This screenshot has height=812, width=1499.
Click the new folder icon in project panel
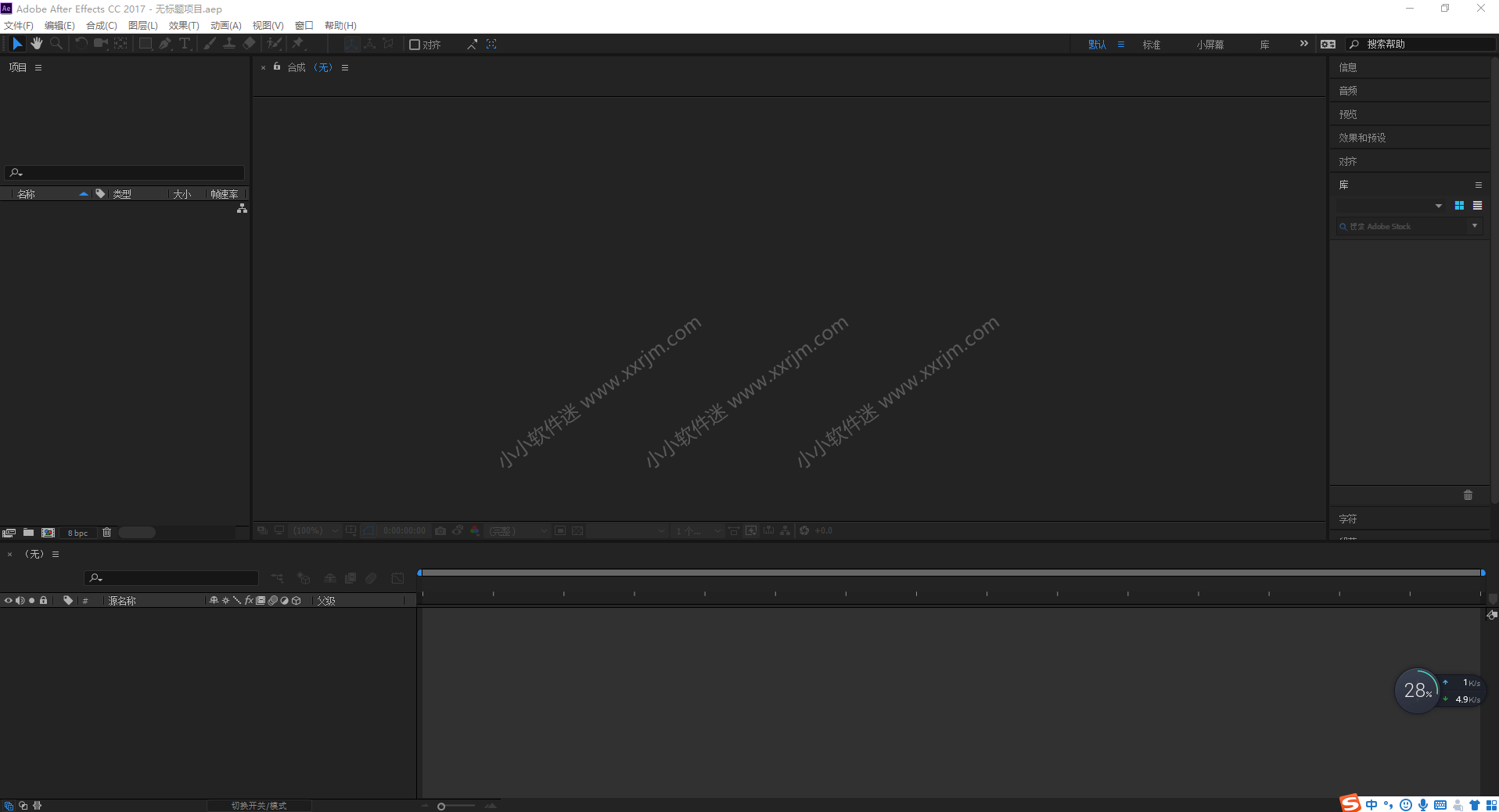point(28,533)
